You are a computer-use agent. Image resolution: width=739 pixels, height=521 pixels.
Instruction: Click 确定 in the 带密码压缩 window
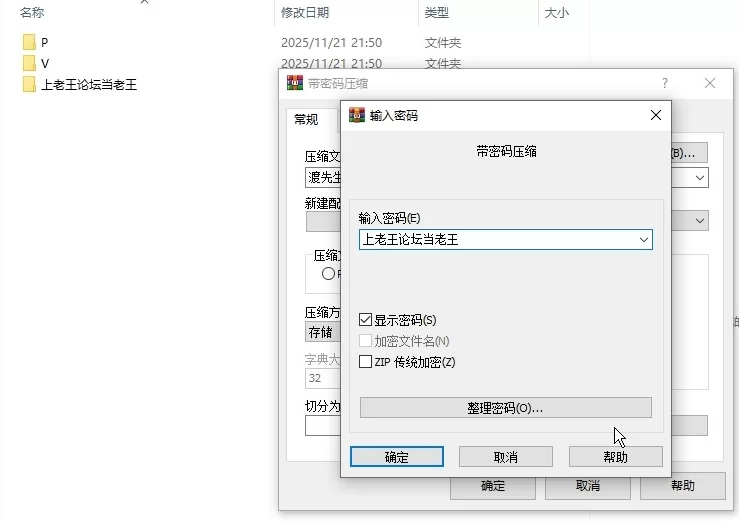(493, 487)
